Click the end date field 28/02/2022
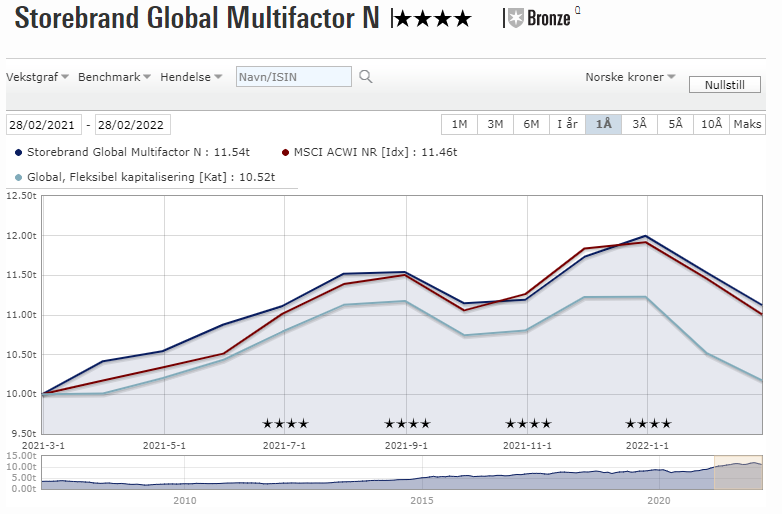 coord(133,125)
